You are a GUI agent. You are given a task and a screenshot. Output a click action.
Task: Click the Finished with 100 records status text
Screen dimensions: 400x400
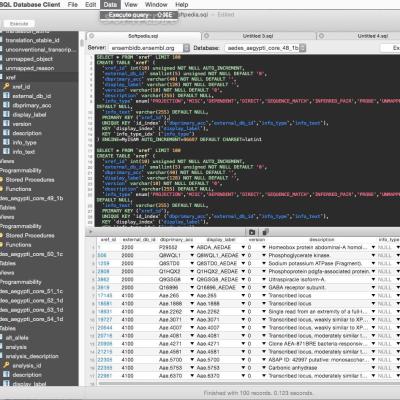point(258,393)
